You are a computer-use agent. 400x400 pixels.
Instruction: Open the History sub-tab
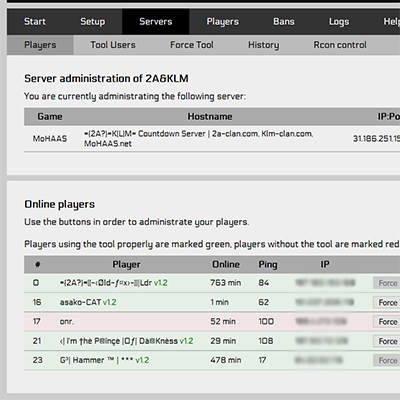click(263, 45)
